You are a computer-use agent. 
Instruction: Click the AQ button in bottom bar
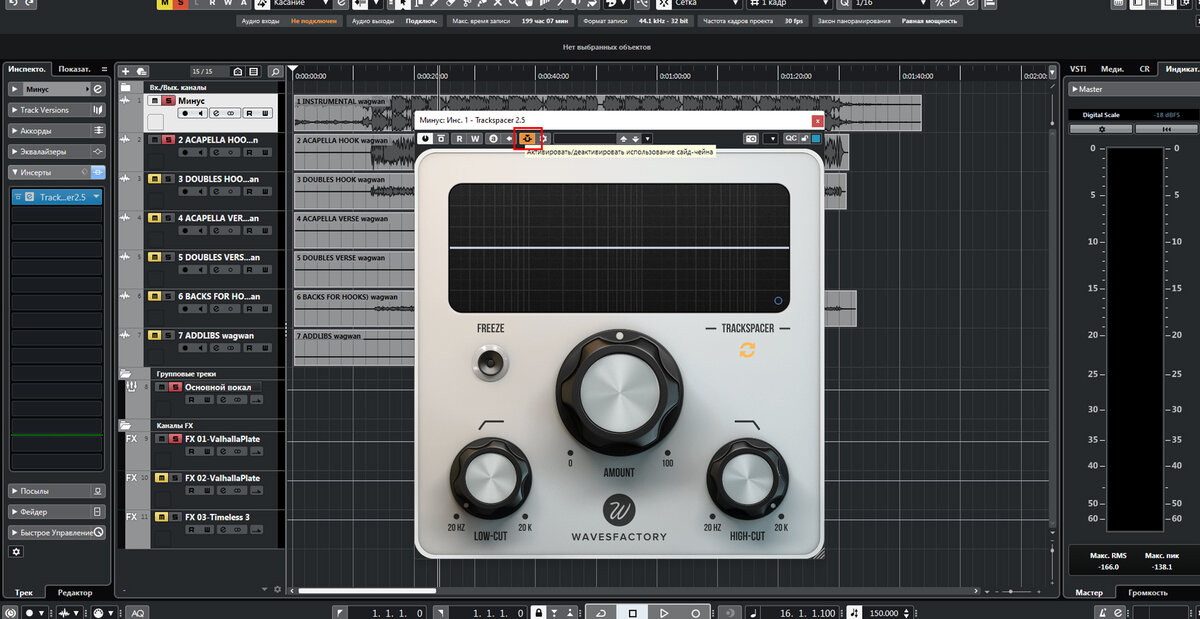click(138, 612)
